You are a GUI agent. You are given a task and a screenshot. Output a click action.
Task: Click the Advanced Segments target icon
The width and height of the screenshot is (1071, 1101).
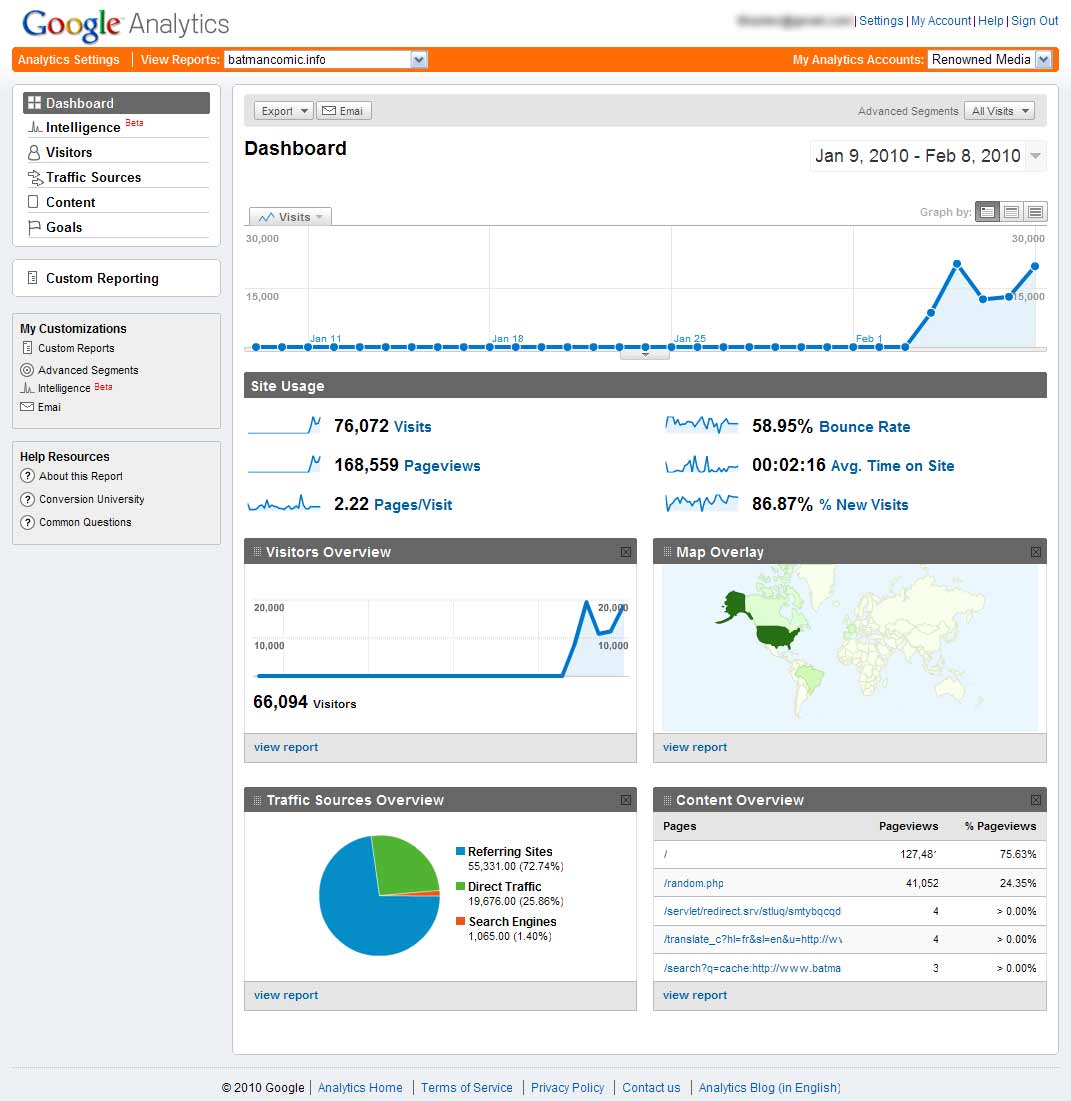(x=27, y=370)
